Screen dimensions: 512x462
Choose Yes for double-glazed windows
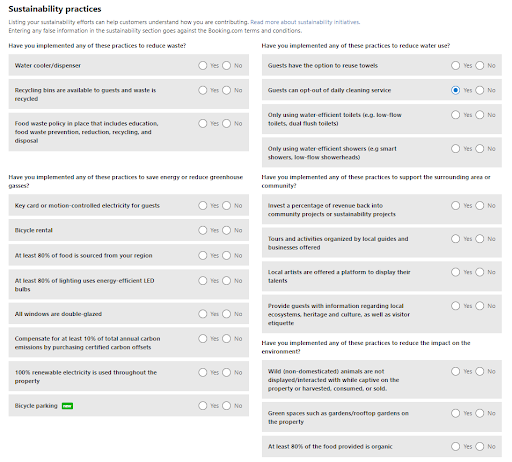203,314
